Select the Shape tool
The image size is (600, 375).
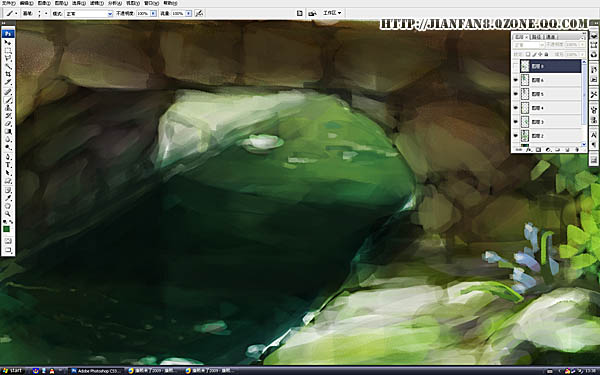pos(8,181)
